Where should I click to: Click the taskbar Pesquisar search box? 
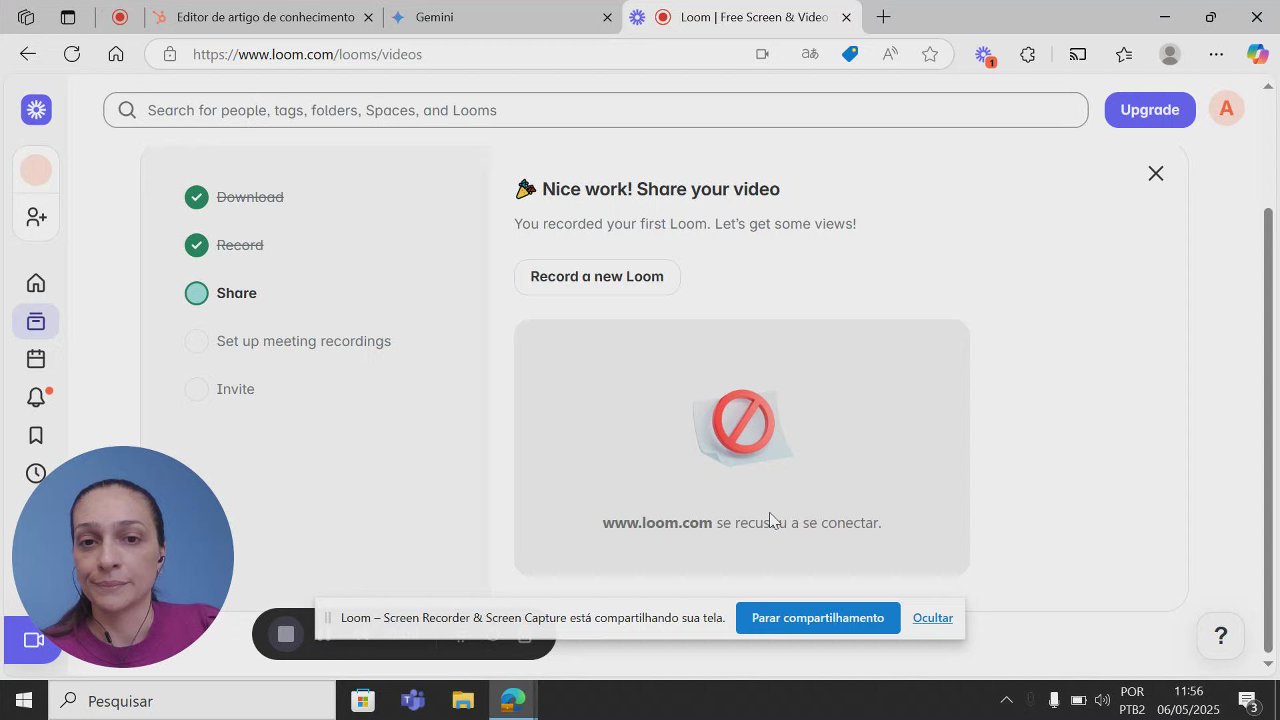(192, 701)
